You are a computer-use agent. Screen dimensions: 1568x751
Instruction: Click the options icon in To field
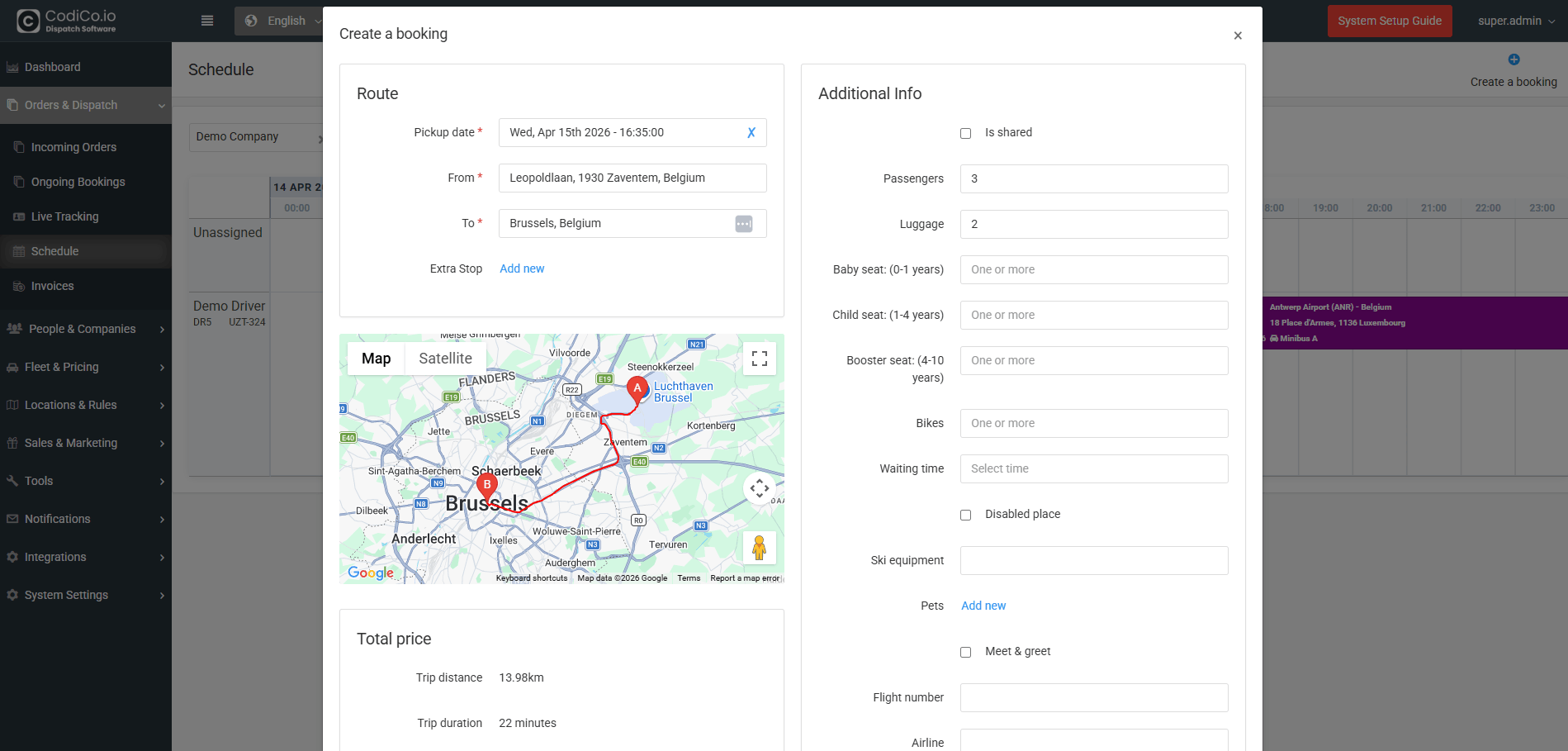743,224
